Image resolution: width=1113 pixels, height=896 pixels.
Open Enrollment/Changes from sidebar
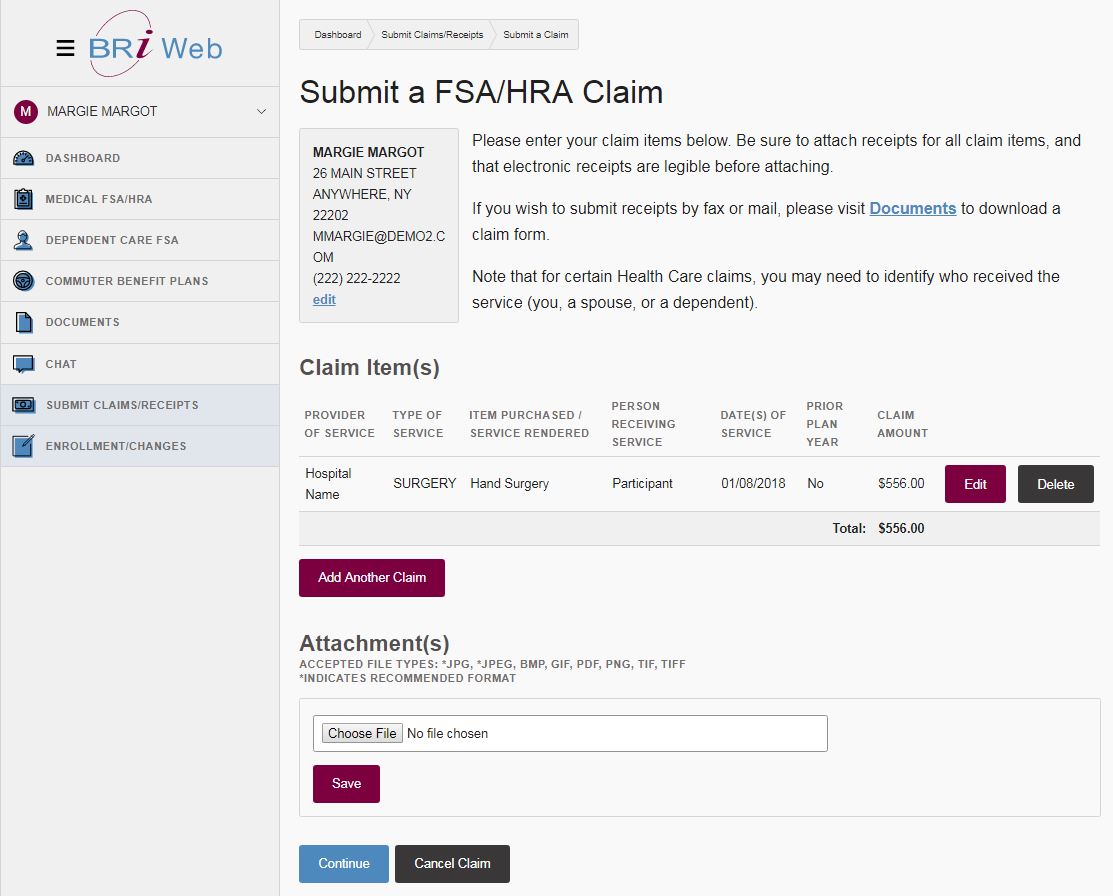24,446
